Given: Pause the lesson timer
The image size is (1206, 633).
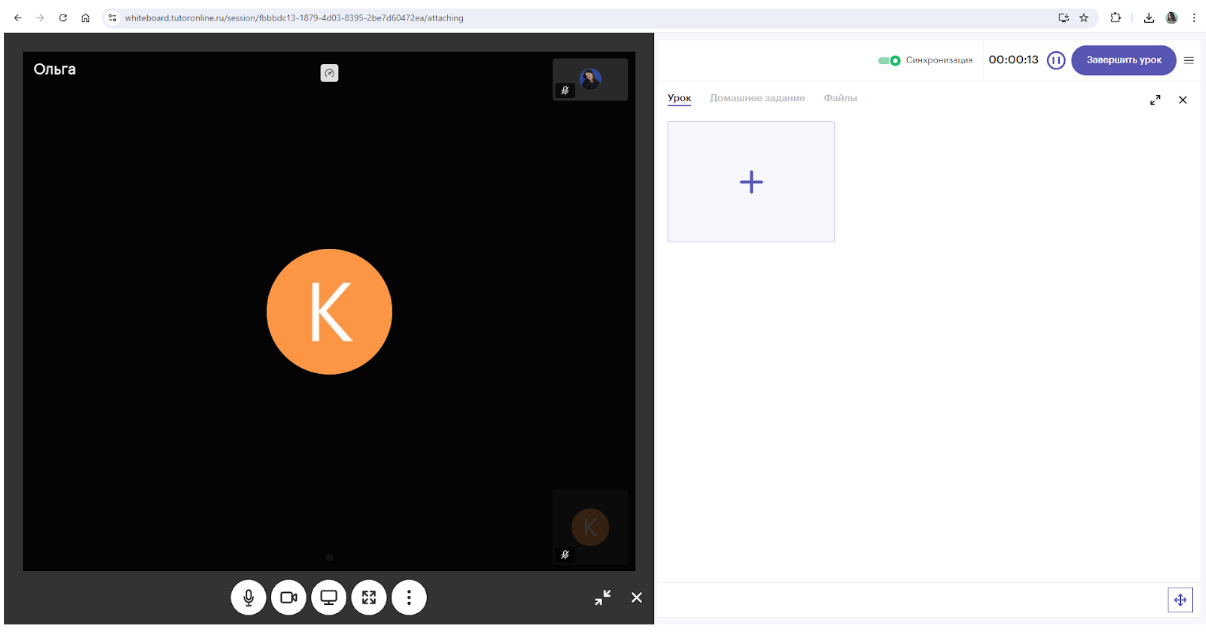Looking at the screenshot, I should point(1056,60).
